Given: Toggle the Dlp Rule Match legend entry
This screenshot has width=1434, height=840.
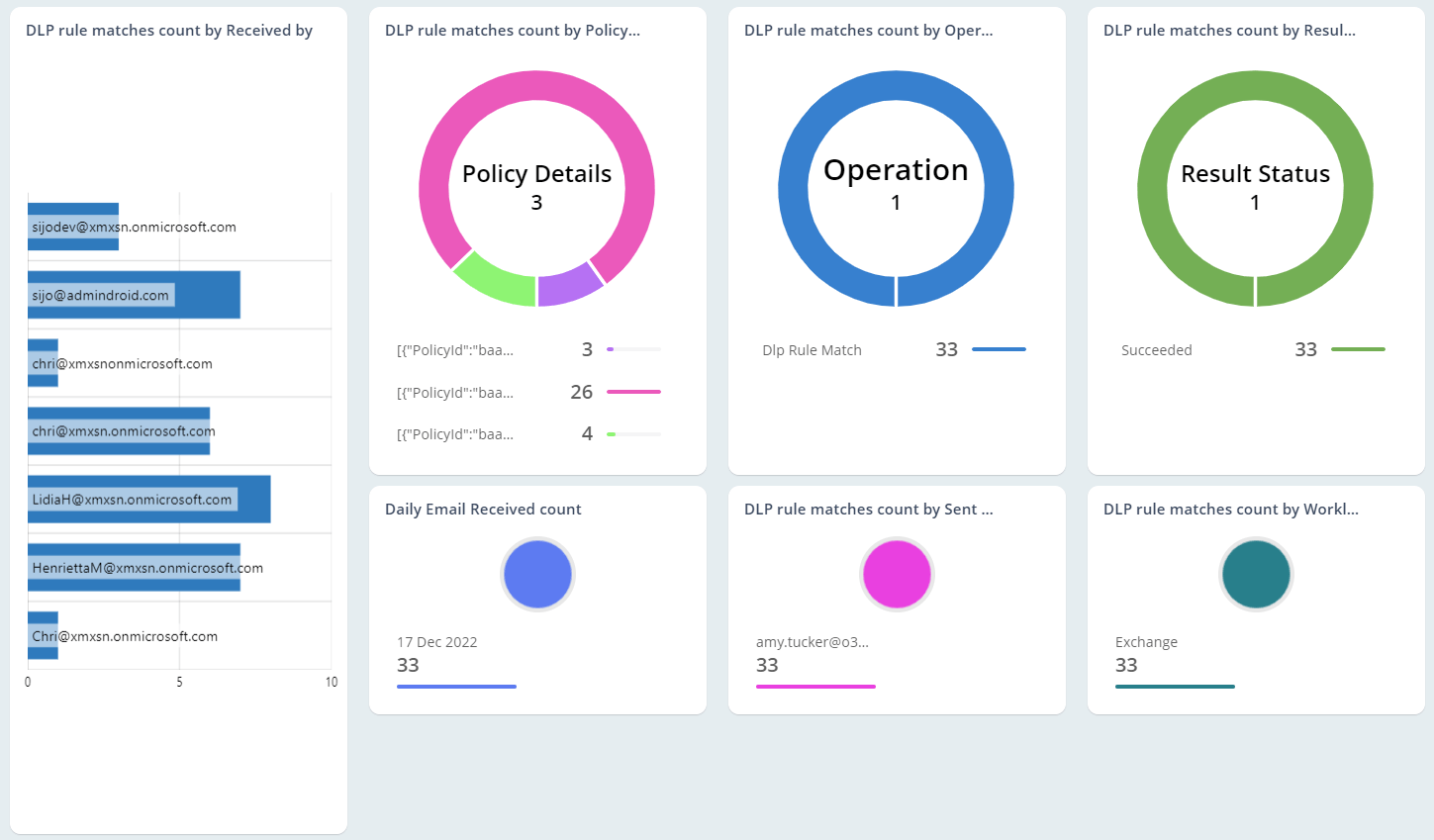Looking at the screenshot, I should pos(812,349).
